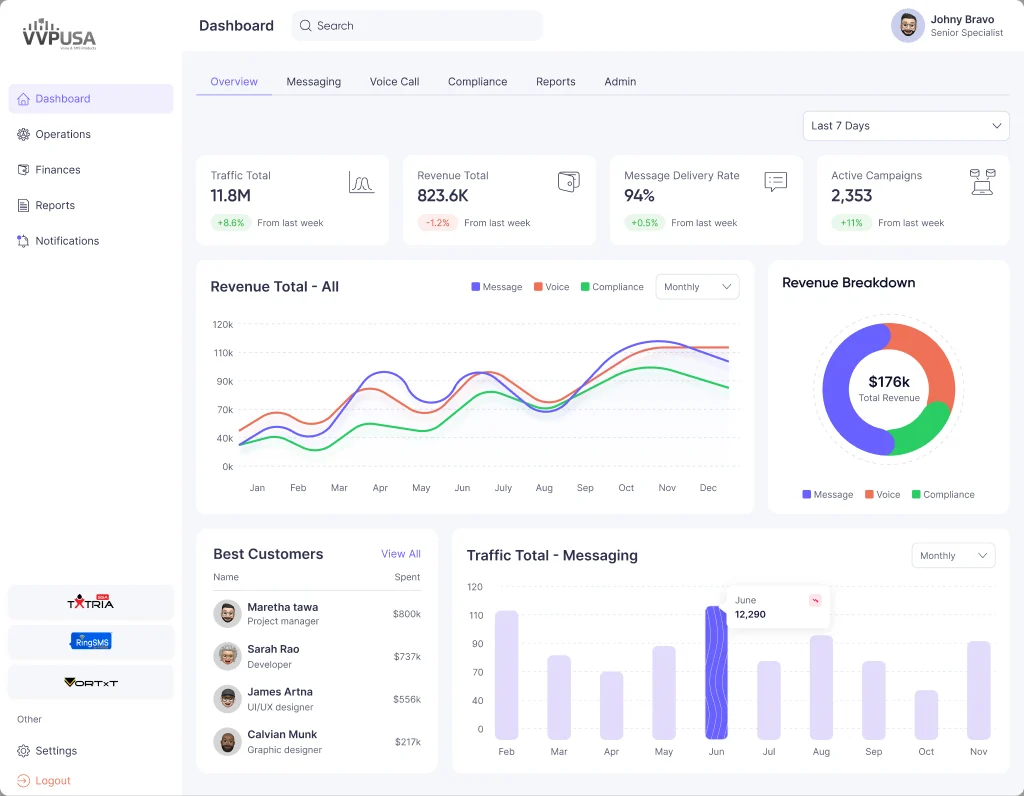Click the RingSMS partner logo
This screenshot has width=1024, height=796.
point(91,641)
